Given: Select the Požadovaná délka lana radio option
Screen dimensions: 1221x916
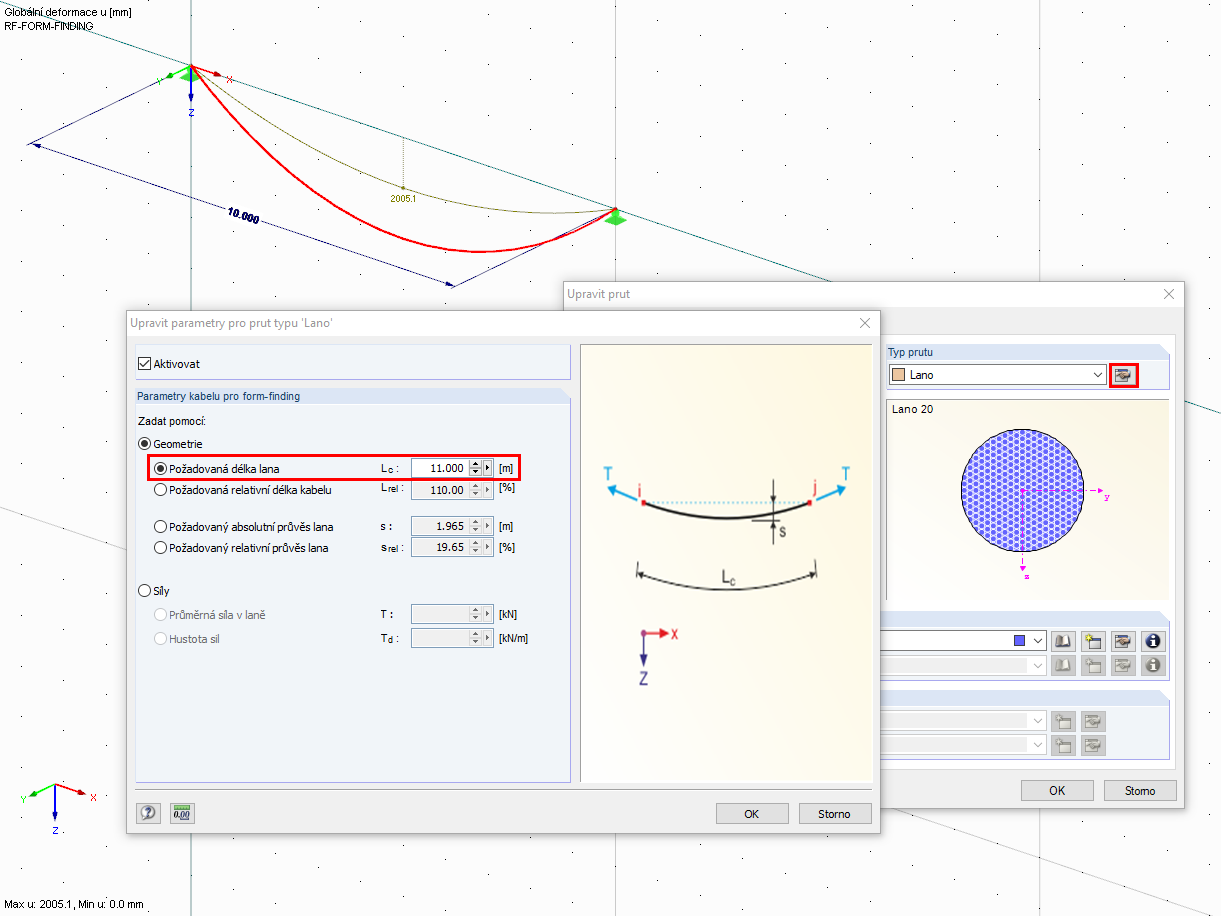Looking at the screenshot, I should 160,468.
